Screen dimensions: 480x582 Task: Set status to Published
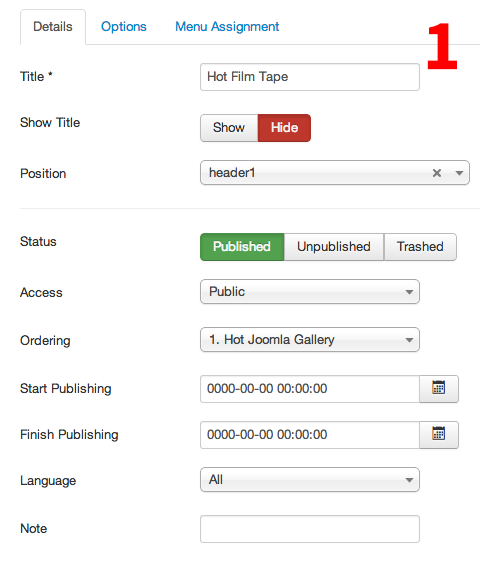coord(242,247)
